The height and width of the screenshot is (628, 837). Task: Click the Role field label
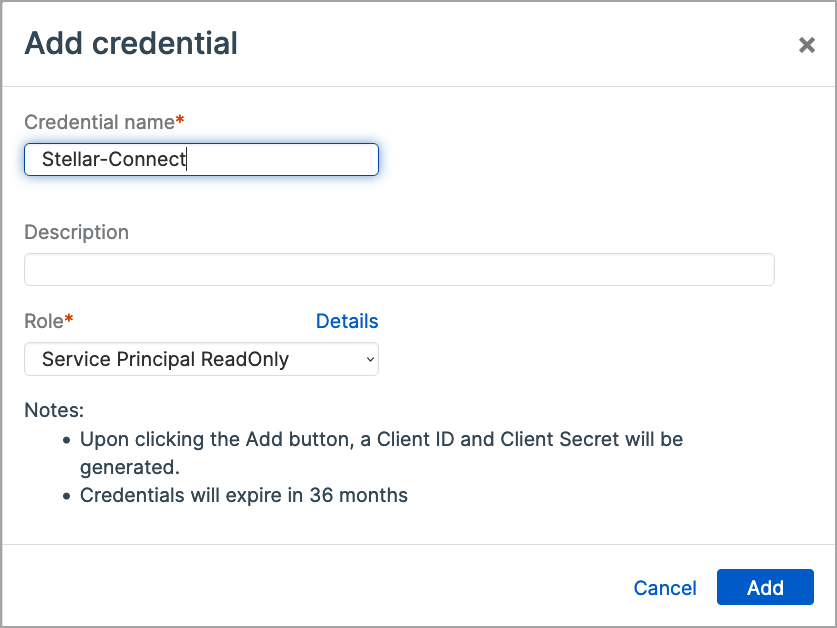44,321
